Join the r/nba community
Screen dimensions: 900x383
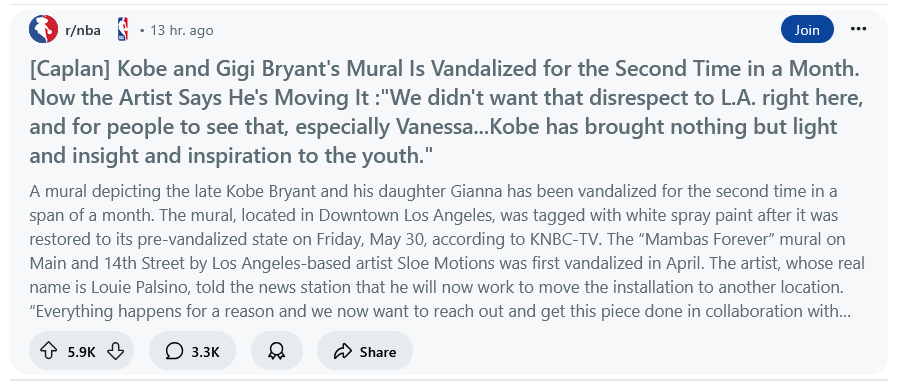807,29
